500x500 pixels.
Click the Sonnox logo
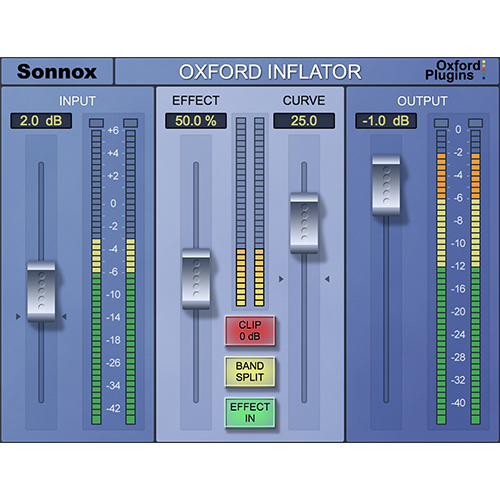click(57, 72)
